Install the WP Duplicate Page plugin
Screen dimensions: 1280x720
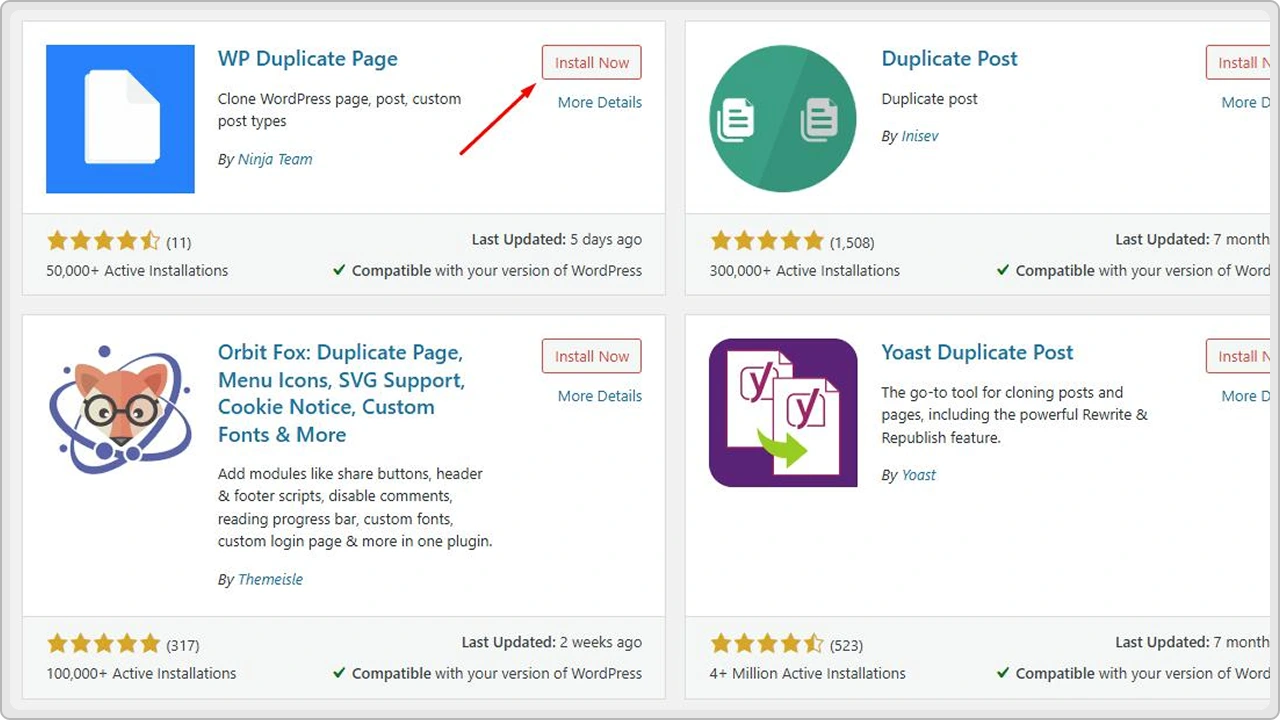click(x=591, y=63)
